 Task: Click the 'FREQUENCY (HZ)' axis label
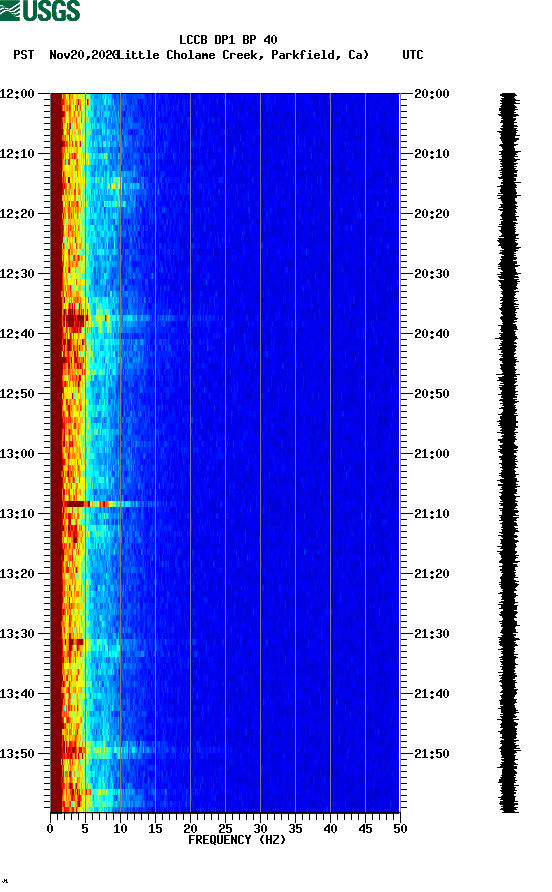click(237, 840)
